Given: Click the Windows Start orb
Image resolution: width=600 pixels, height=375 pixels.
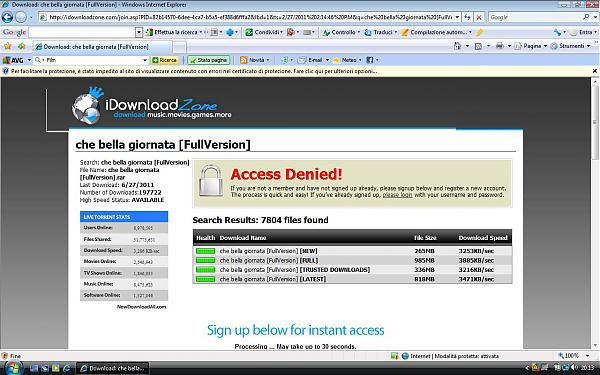Looking at the screenshot, I should [x=13, y=368].
